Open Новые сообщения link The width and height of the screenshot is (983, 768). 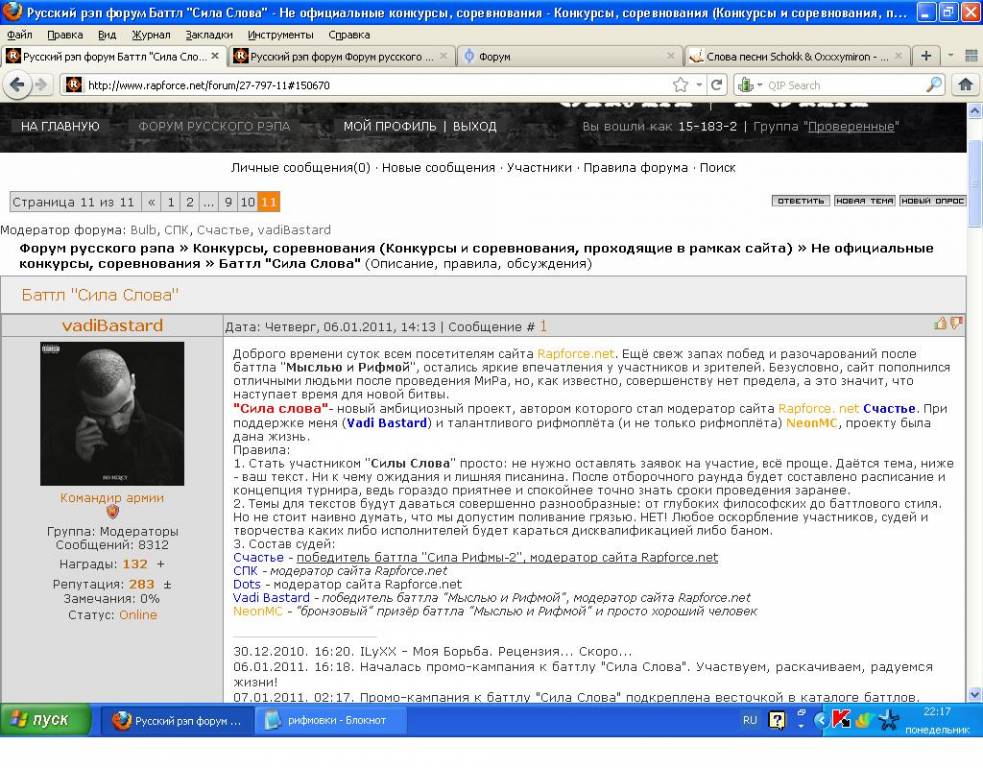tap(438, 167)
